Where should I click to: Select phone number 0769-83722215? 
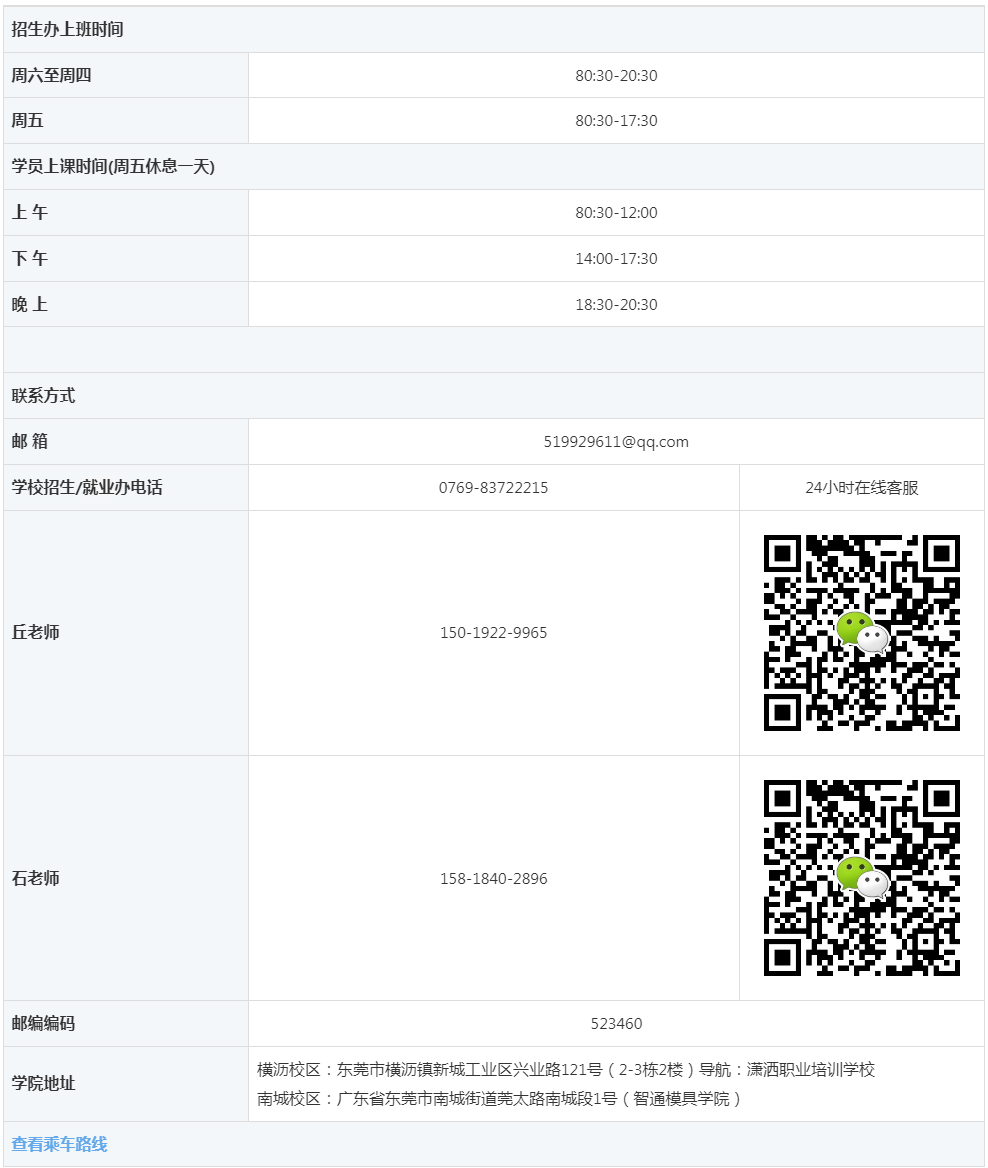click(x=493, y=488)
